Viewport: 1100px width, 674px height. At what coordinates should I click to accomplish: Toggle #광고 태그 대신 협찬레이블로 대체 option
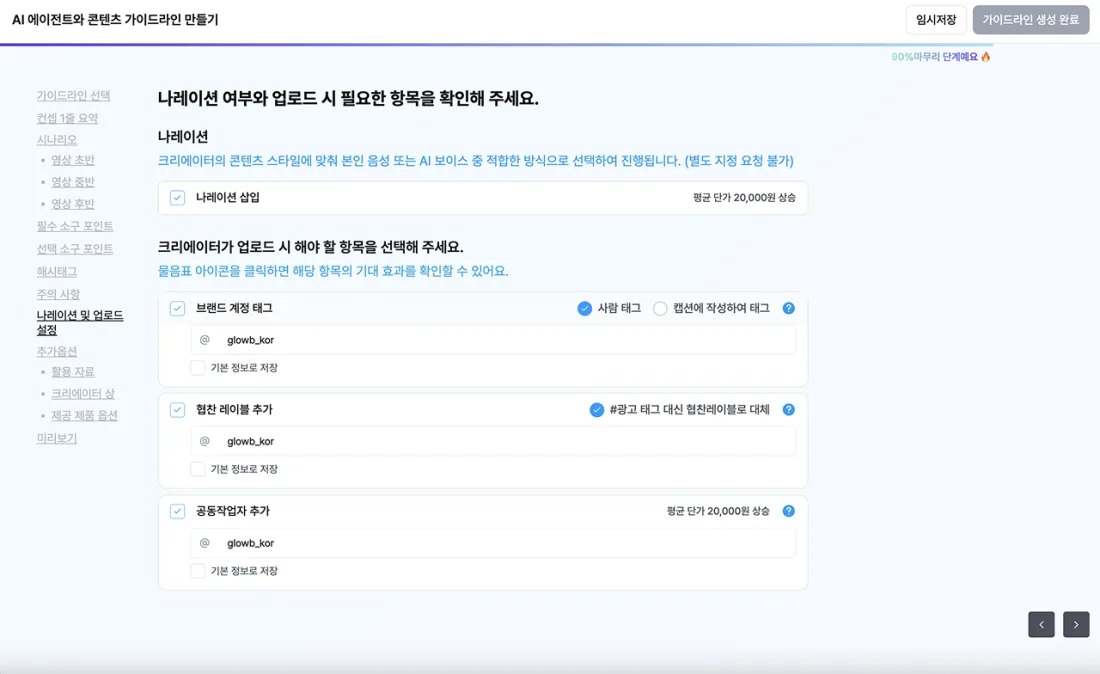pos(596,410)
